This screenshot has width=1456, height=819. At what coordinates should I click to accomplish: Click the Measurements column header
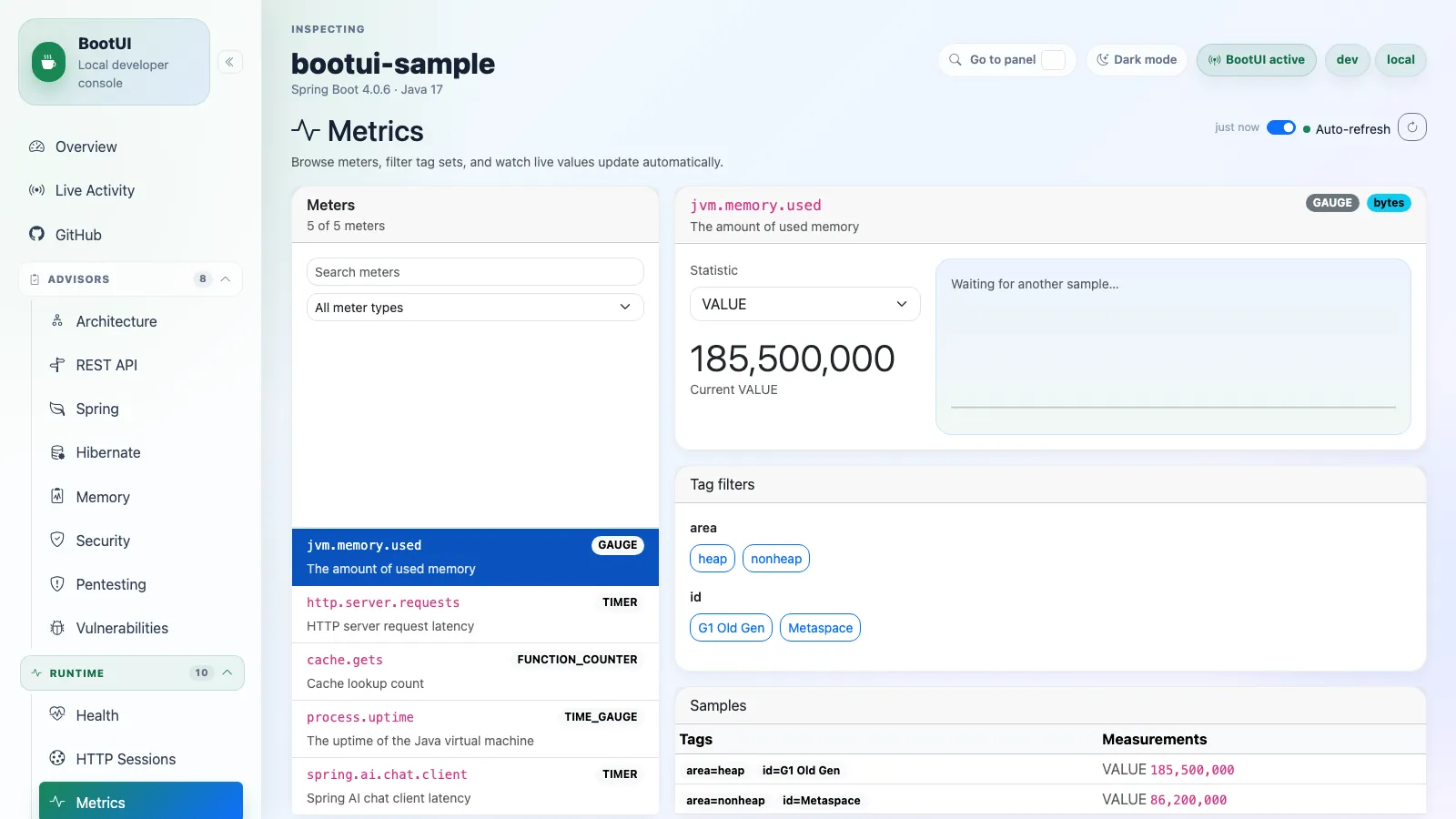tap(1155, 739)
